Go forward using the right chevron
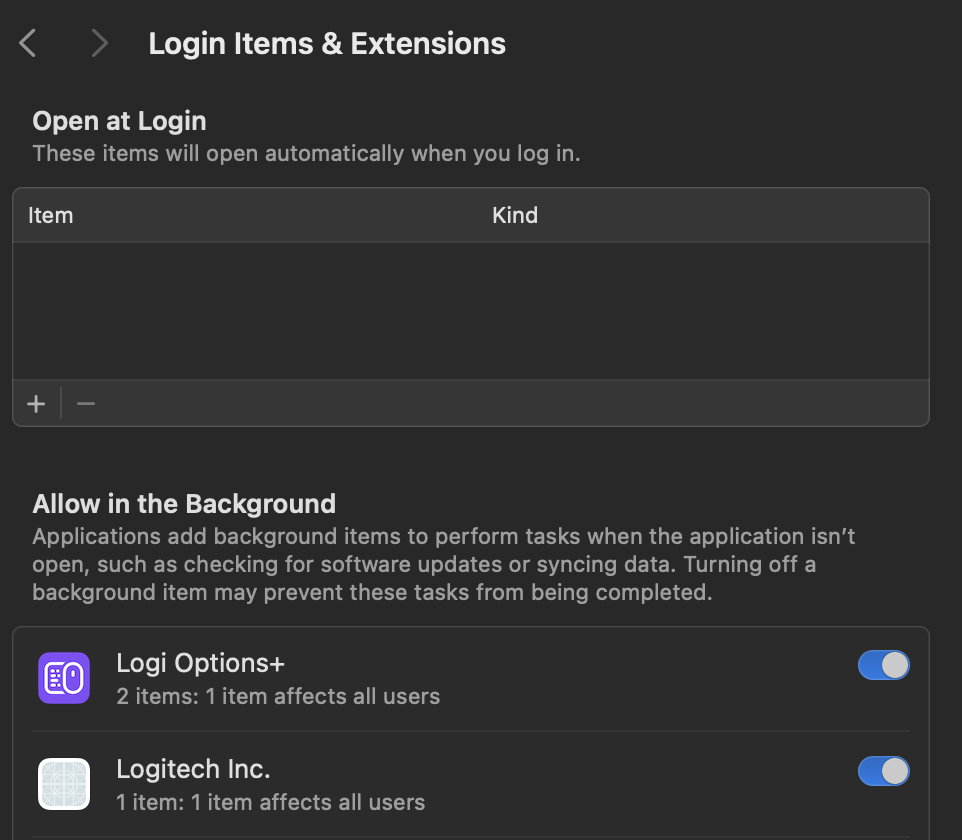The image size is (962, 840). (98, 43)
